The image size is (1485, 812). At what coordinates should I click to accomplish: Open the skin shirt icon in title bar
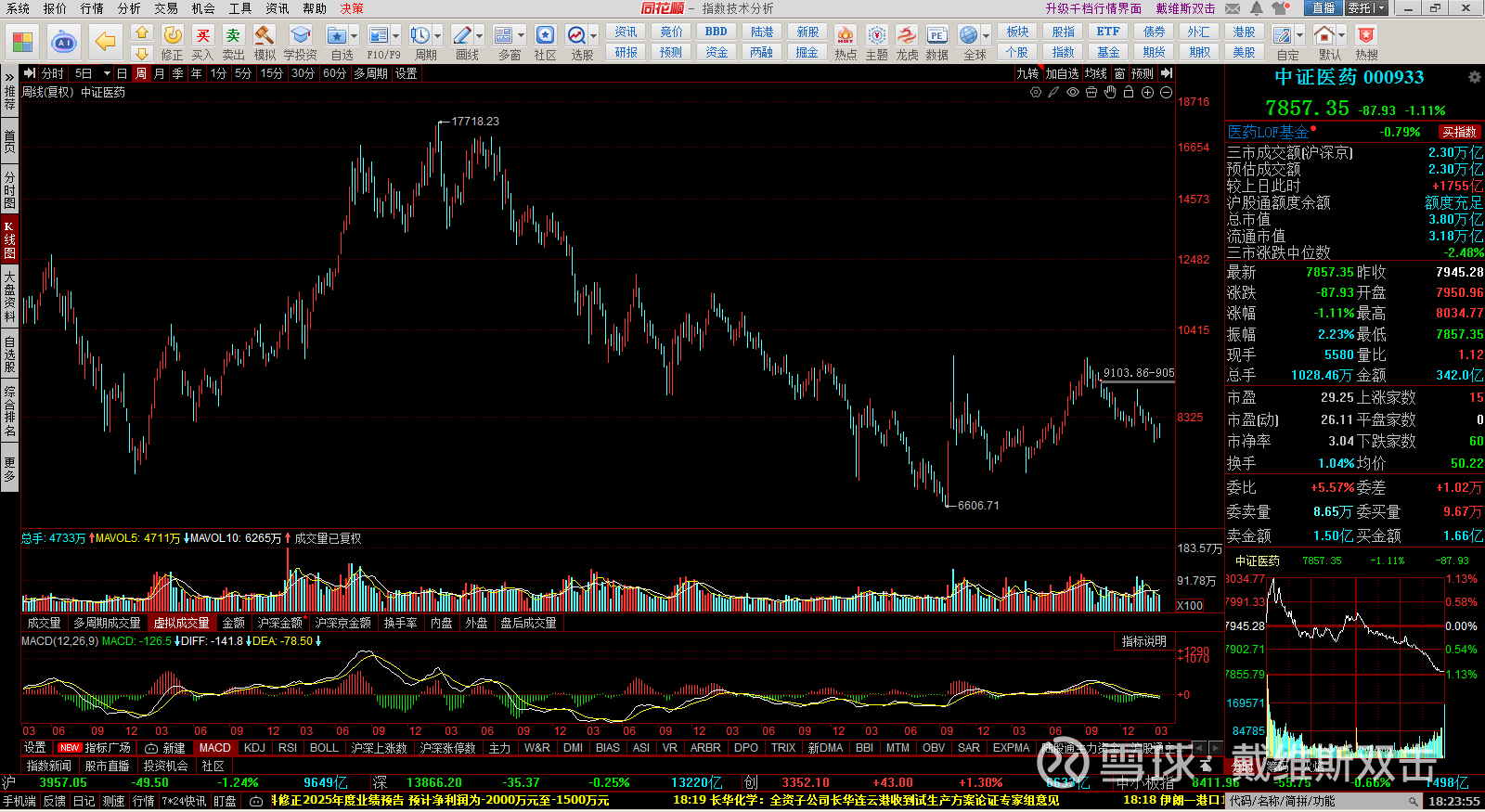[x=1282, y=8]
